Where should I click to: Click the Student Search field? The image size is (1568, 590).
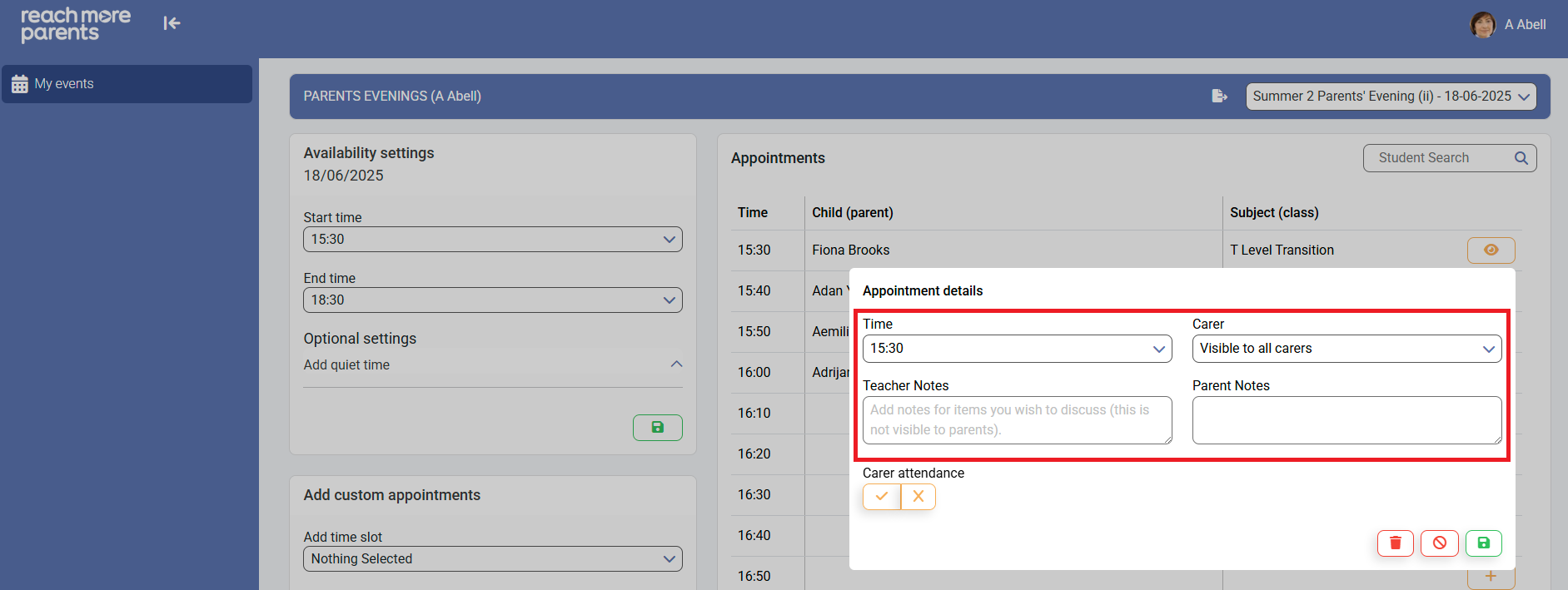point(1441,158)
